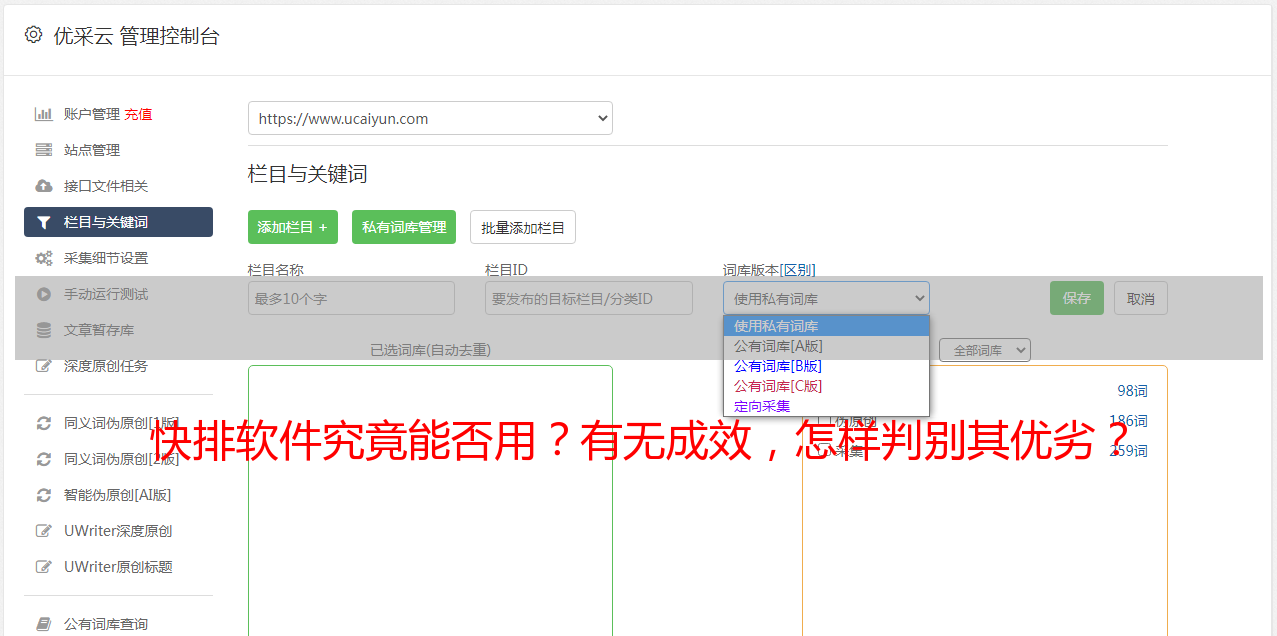The height and width of the screenshot is (636, 1277).
Task: Click the gear icon beside 优采云 管理控制台
Action: (33, 35)
